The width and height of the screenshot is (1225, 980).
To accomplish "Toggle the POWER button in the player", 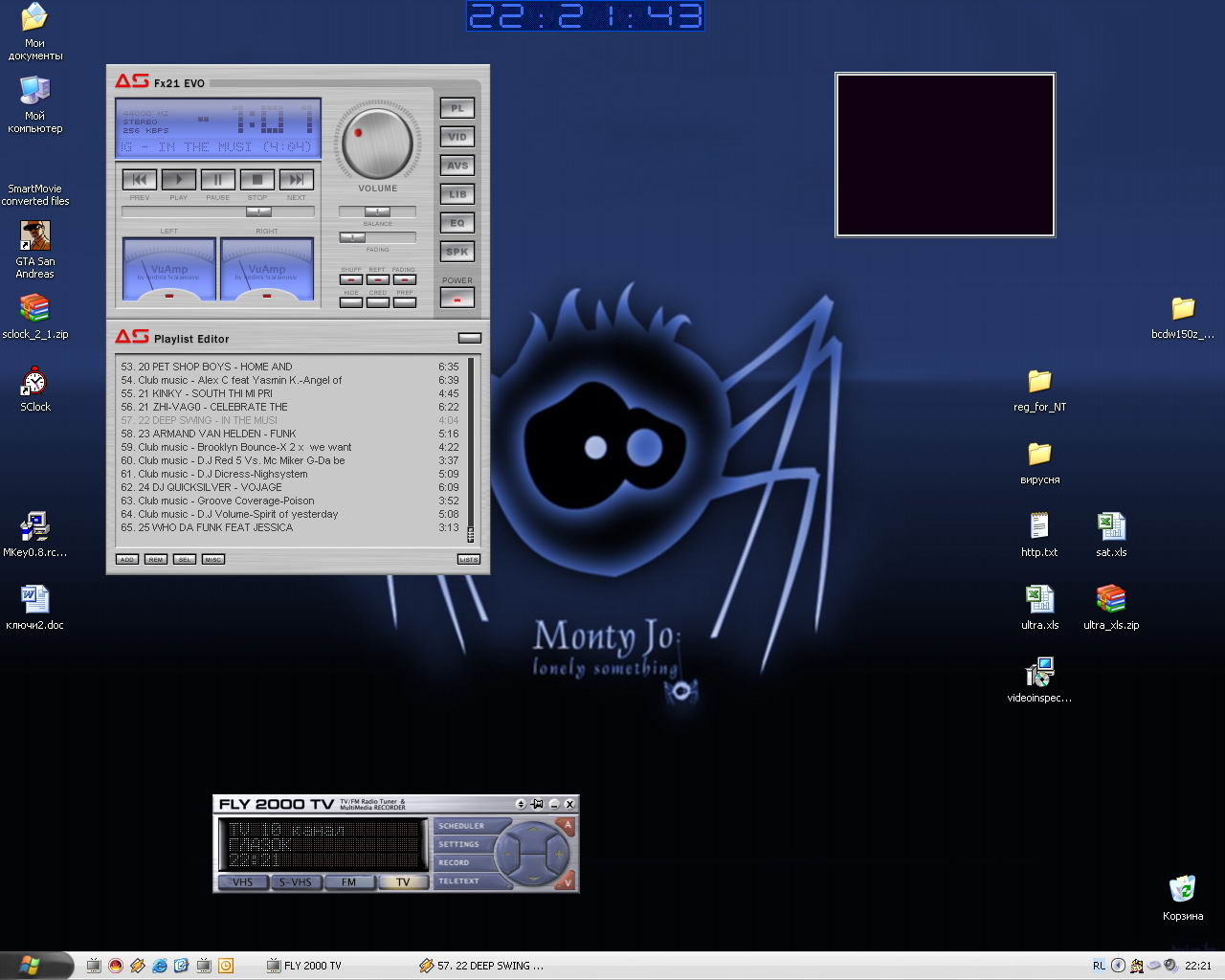I will (457, 299).
